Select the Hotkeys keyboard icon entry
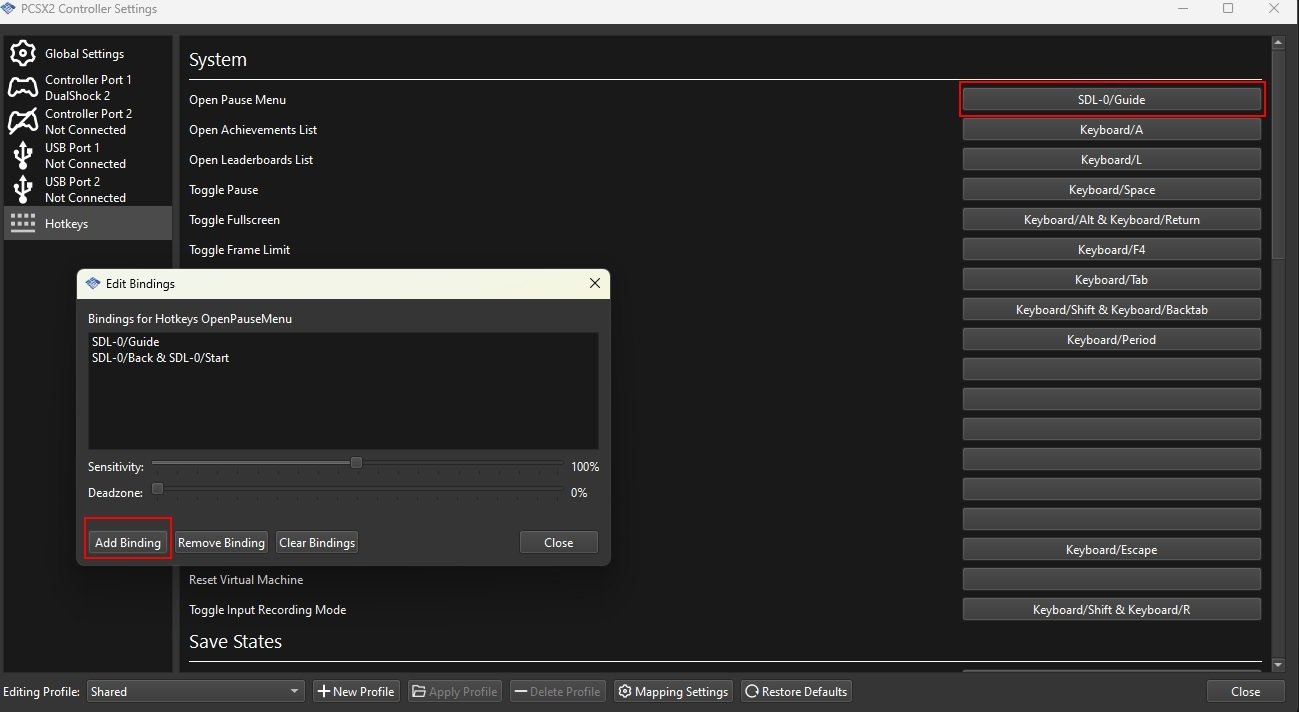The height and width of the screenshot is (712, 1299). click(x=87, y=223)
